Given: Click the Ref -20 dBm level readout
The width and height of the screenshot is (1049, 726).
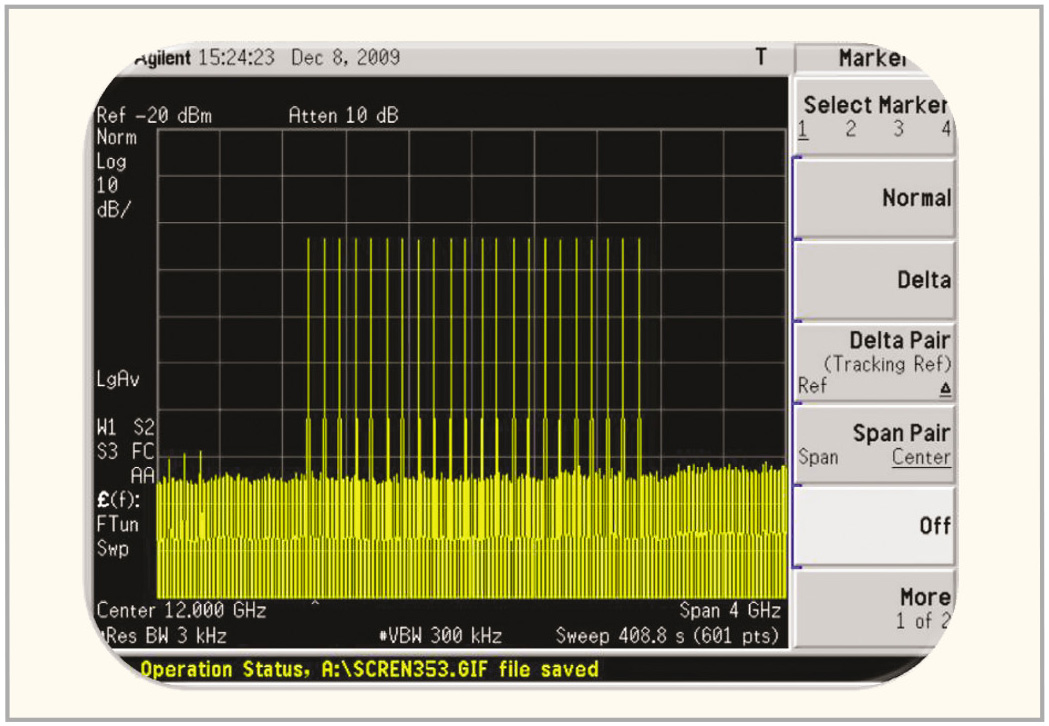Looking at the screenshot, I should tap(154, 117).
